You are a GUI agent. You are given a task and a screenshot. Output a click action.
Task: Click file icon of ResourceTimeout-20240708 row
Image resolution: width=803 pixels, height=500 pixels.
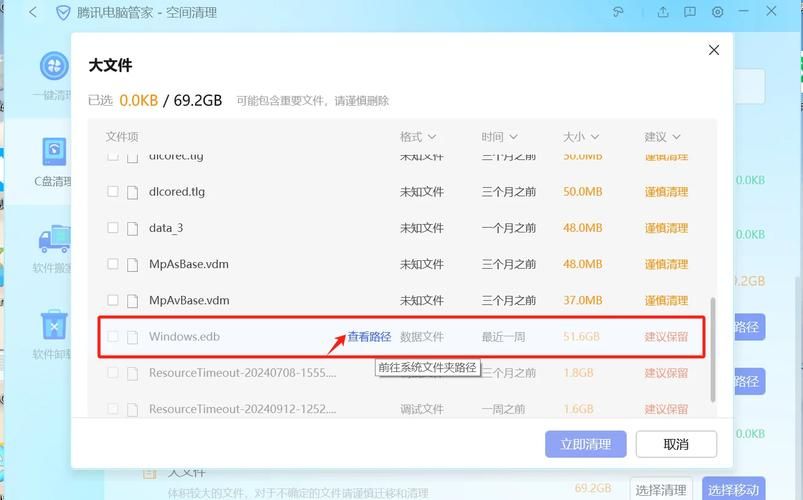coord(133,373)
